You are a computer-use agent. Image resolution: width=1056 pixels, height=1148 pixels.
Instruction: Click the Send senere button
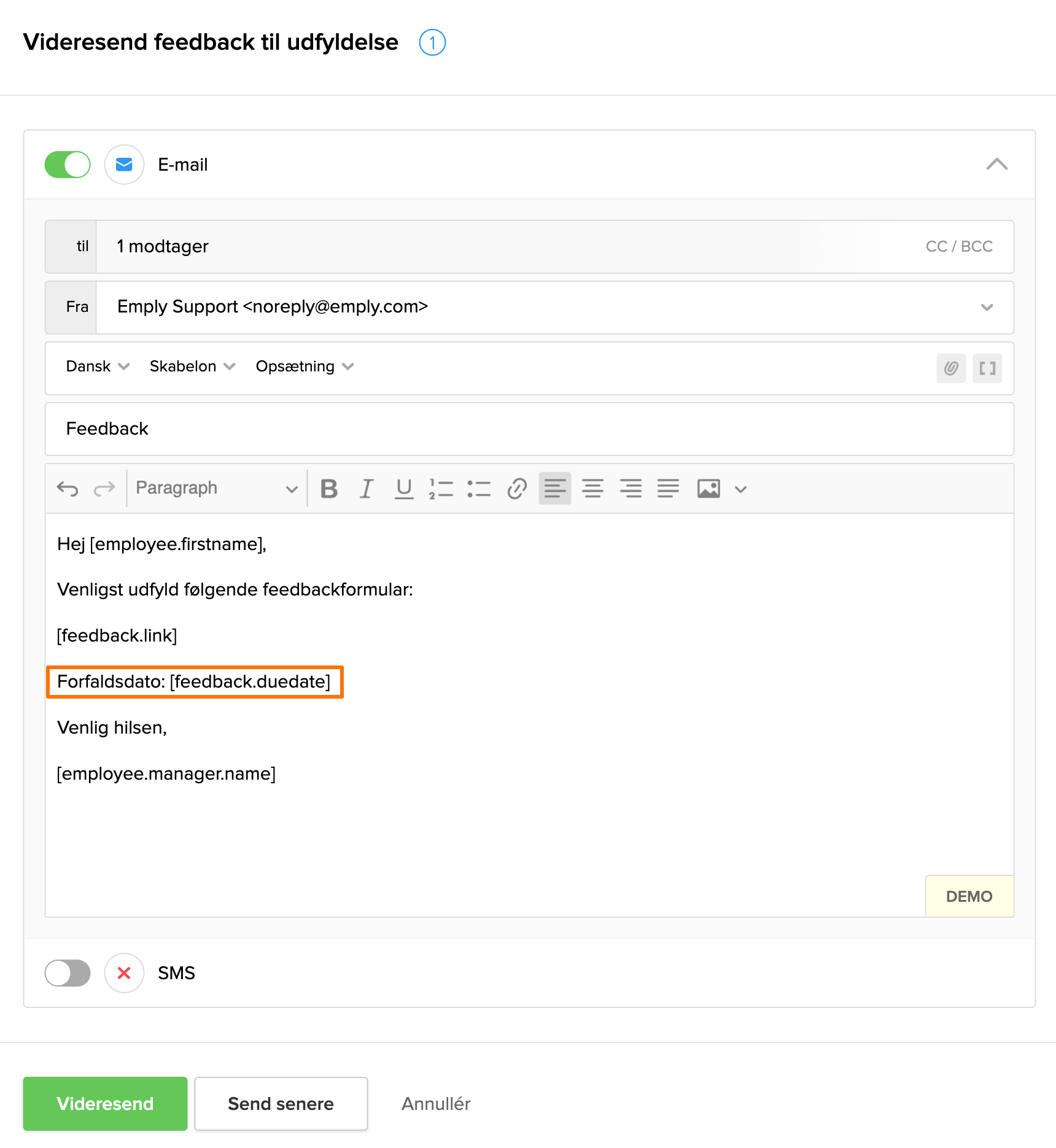281,1103
